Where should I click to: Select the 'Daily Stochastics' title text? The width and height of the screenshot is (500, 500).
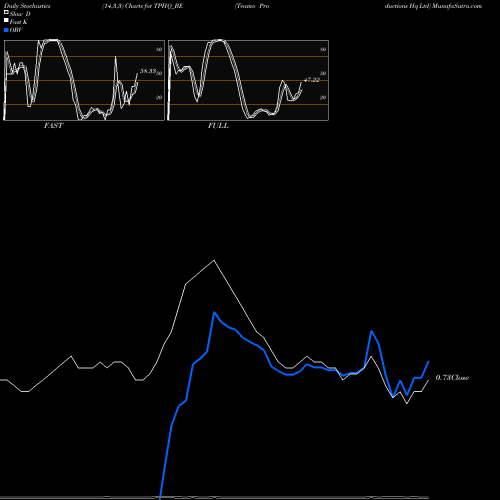click(x=27, y=6)
